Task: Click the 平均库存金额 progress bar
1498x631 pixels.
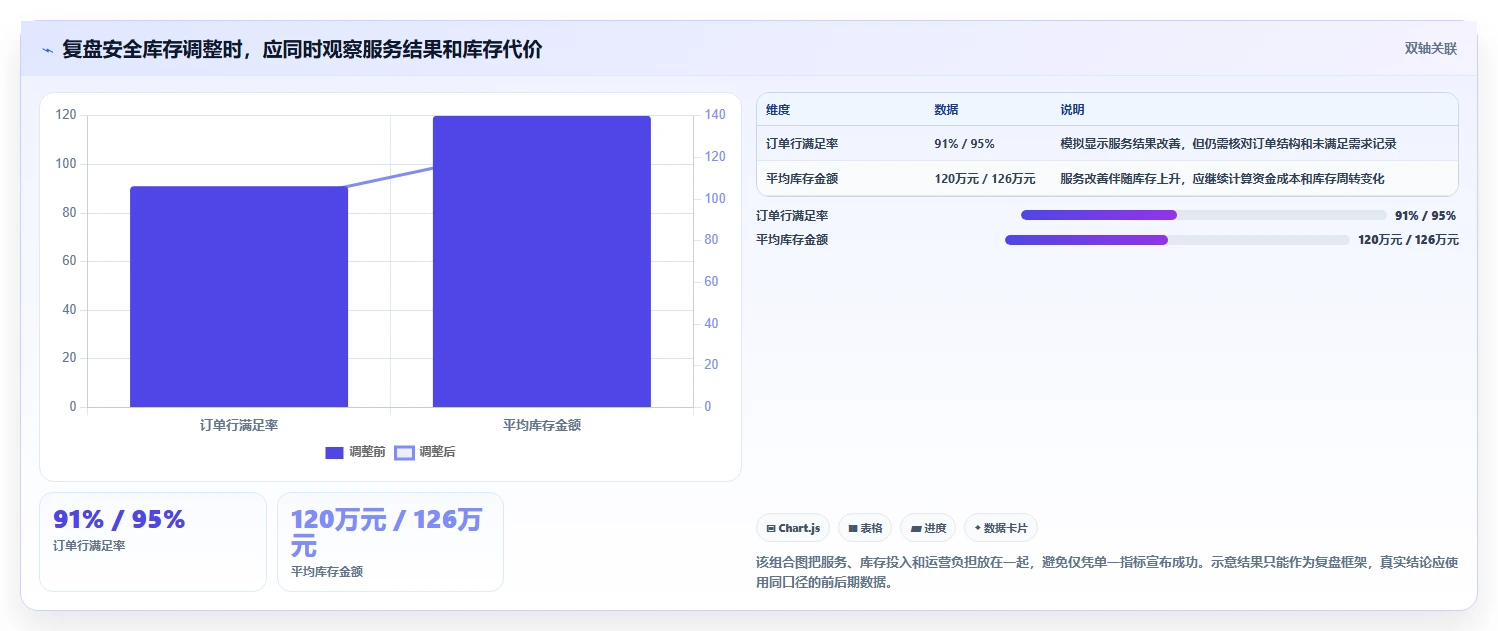Action: tap(1177, 240)
